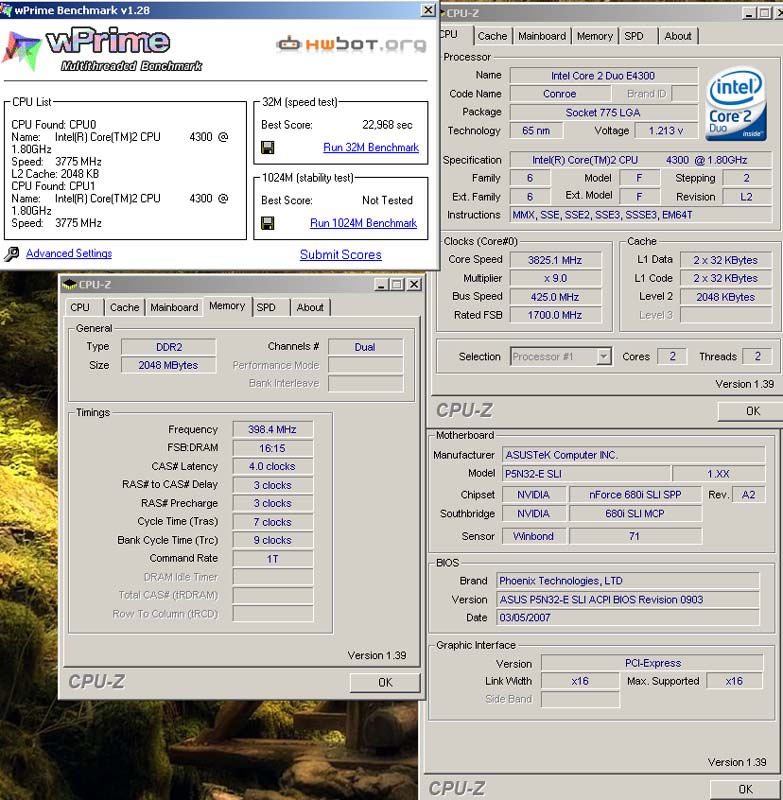This screenshot has width=783, height=800.
Task: Click the 32M Best Score 22,968 sec
Action: (x=388, y=125)
